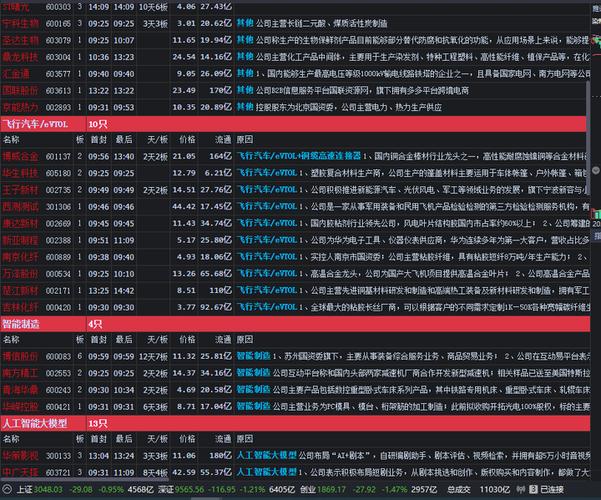Select stock row with code 002388
Viewport: 601px width, 500px height.
[295, 240]
